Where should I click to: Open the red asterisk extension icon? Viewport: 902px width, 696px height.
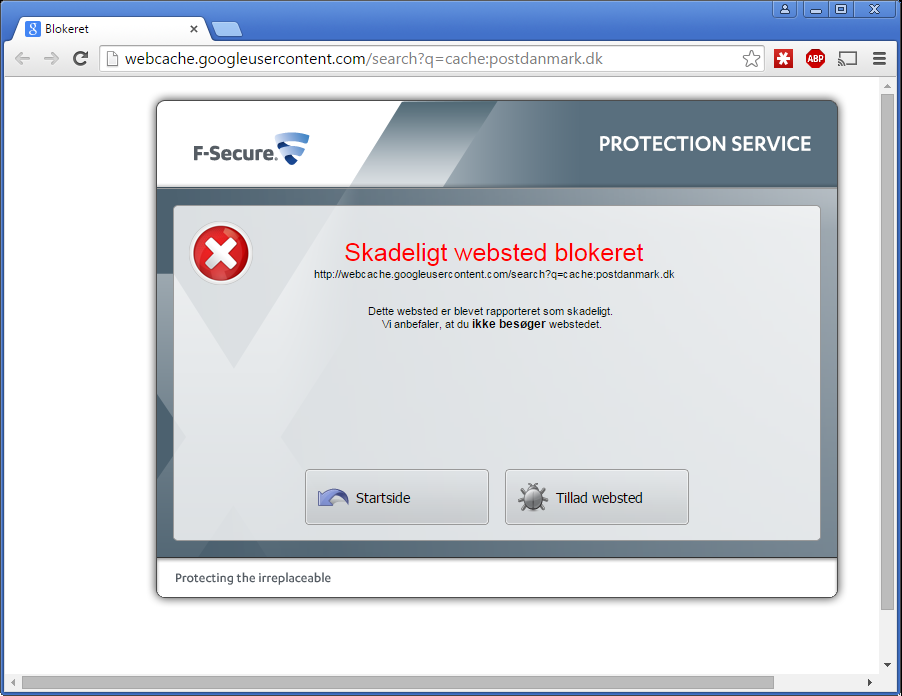coord(783,58)
